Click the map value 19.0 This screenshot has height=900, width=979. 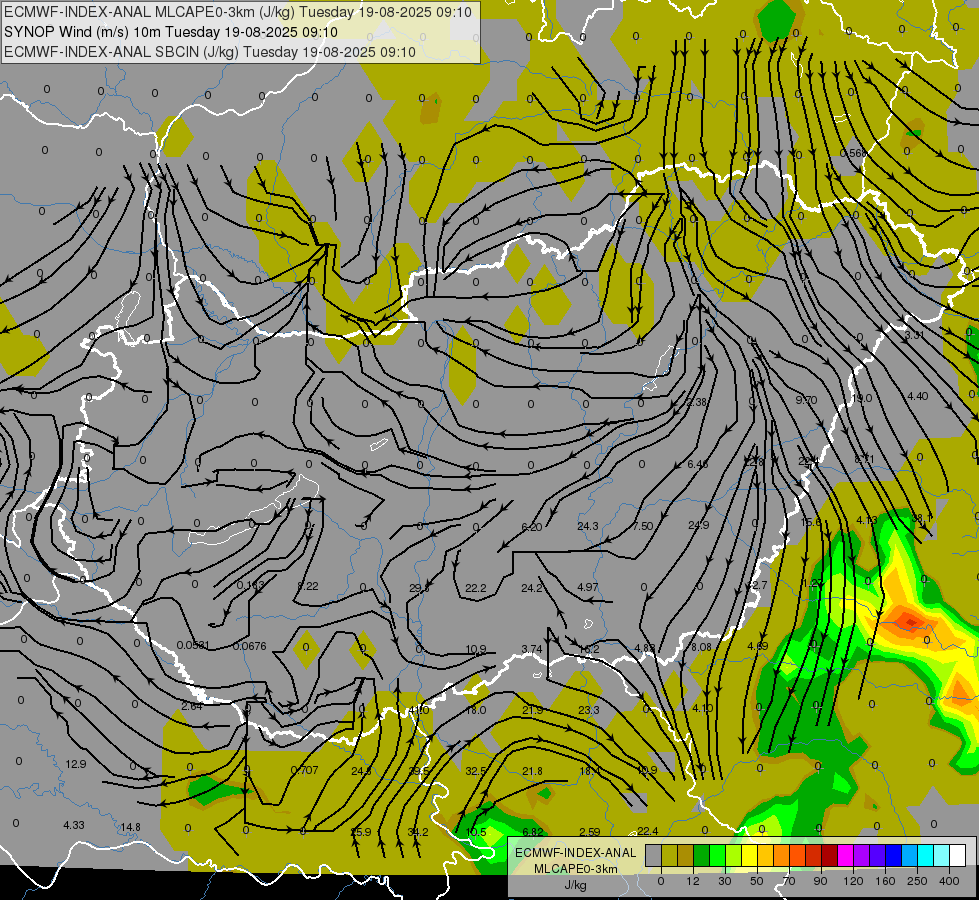click(862, 398)
